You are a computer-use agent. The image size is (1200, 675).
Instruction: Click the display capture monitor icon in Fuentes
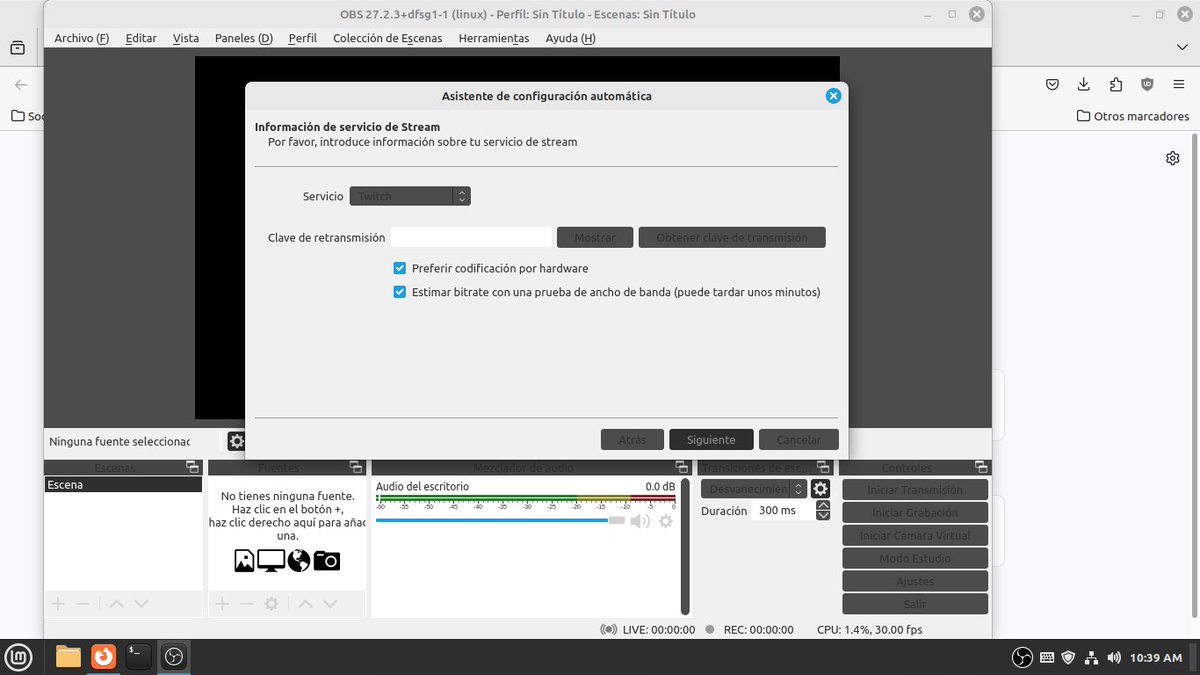(271, 560)
